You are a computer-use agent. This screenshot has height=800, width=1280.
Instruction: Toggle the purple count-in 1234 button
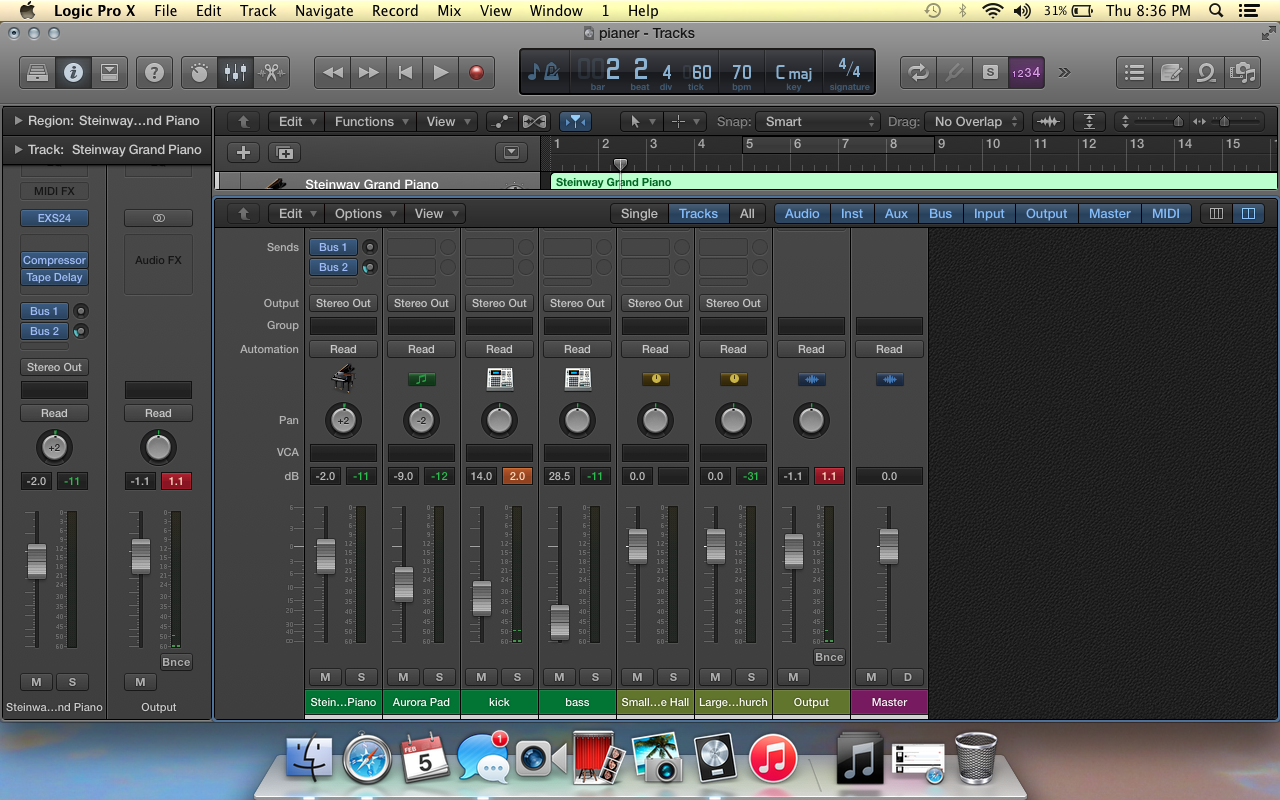(1026, 72)
